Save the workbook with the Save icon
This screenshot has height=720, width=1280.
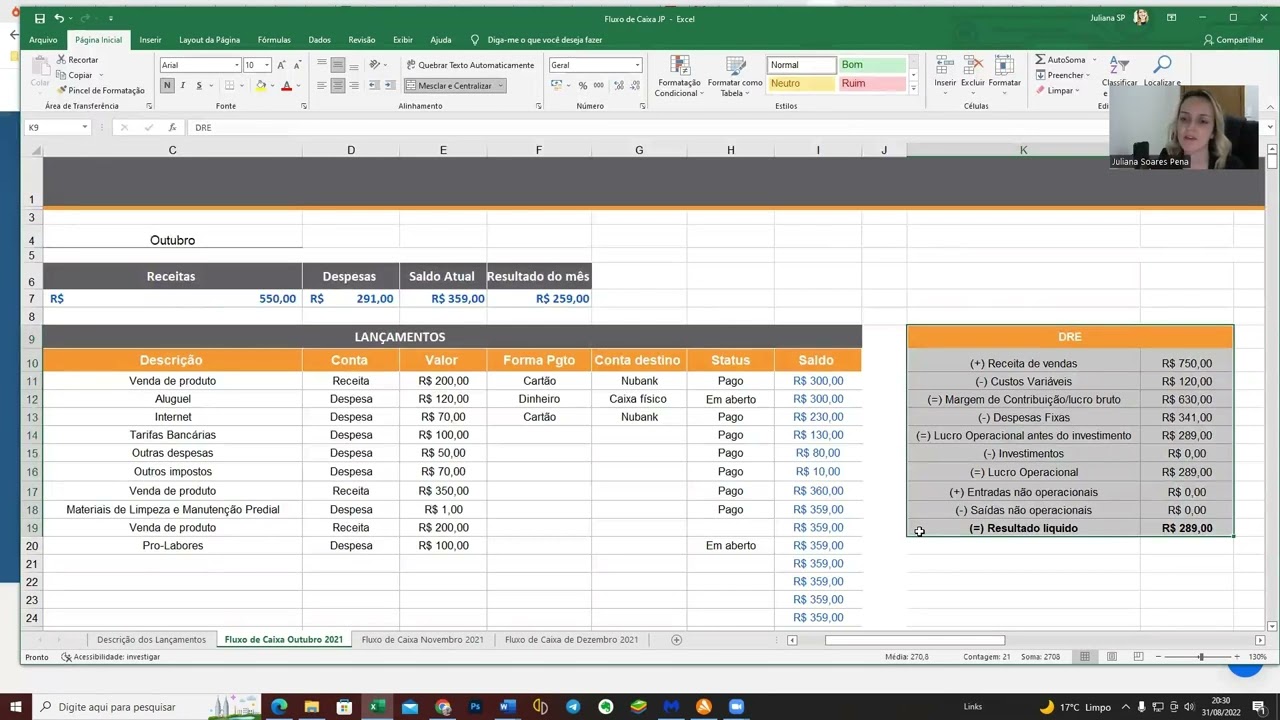point(39,18)
